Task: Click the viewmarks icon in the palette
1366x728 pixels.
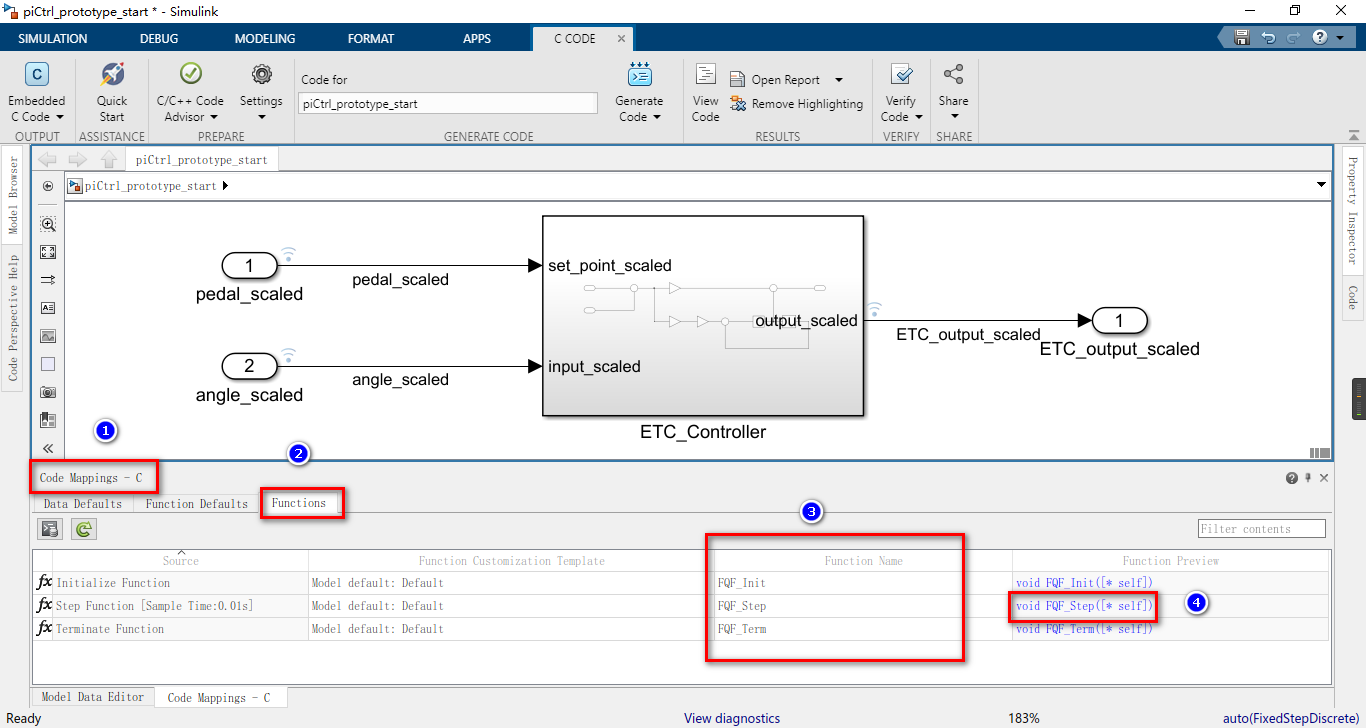Action: (48, 420)
